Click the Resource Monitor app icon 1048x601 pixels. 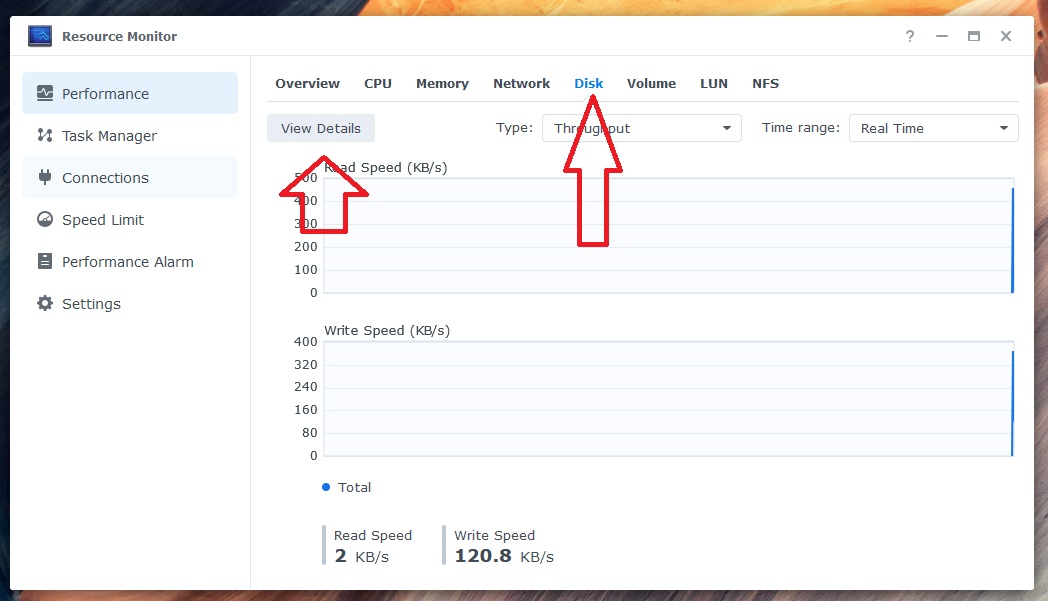[40, 36]
